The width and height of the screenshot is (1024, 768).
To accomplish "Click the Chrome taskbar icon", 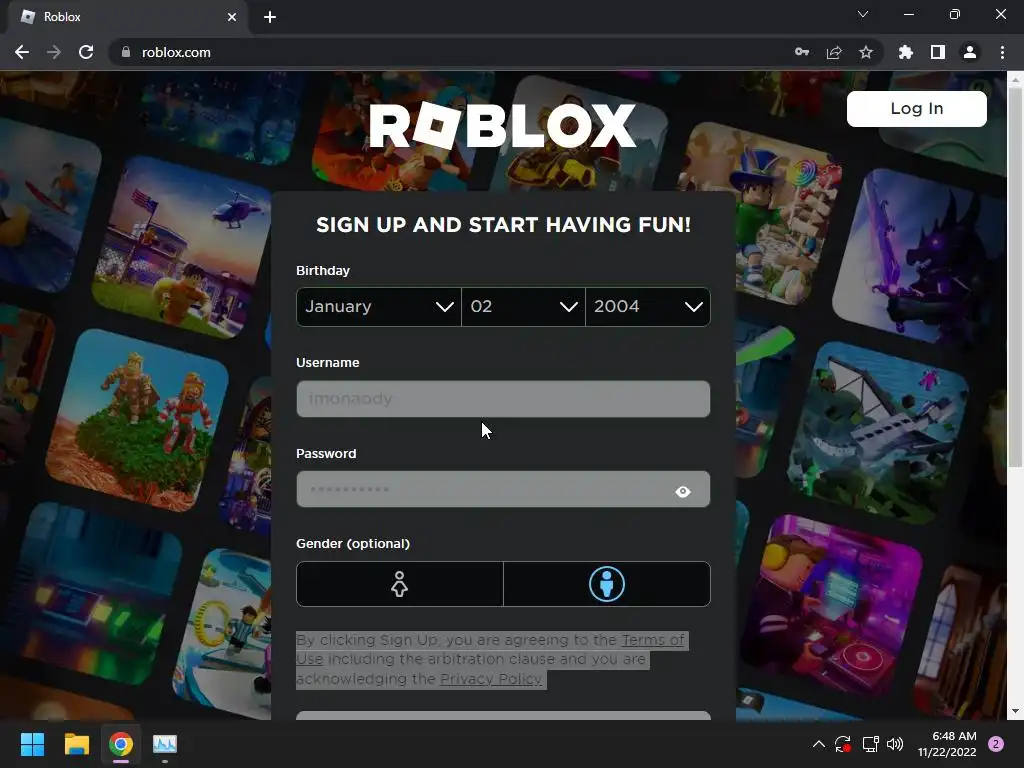I will point(121,744).
